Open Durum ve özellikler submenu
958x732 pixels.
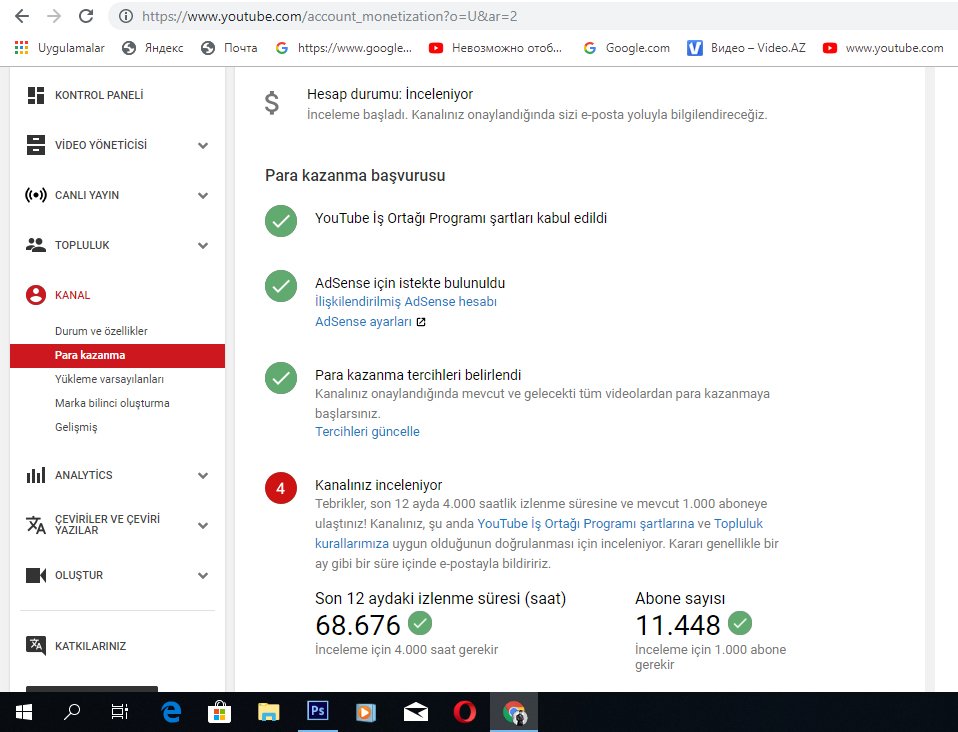pyautogui.click(x=101, y=331)
